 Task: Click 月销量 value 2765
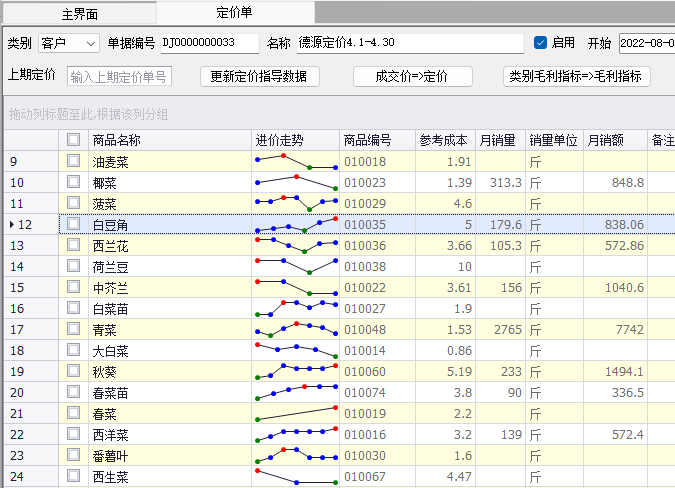coord(508,330)
